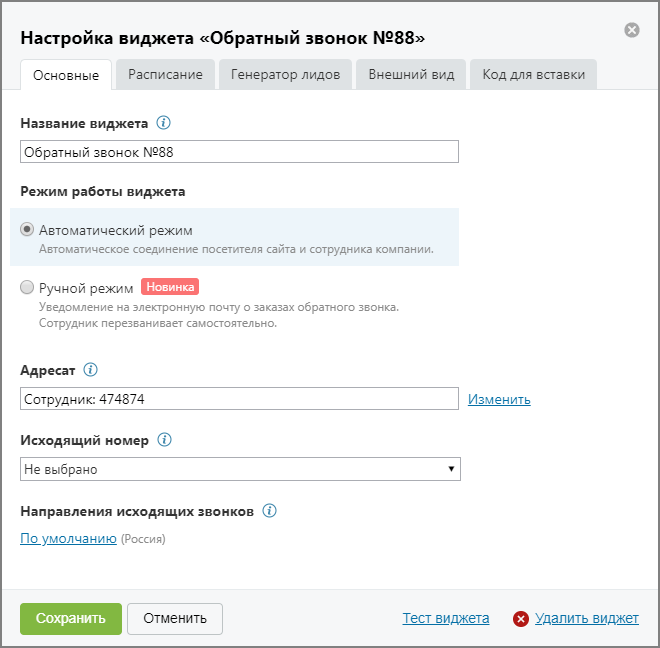Open the Расписание tab
Screen dimensions: 660x648
[165, 75]
